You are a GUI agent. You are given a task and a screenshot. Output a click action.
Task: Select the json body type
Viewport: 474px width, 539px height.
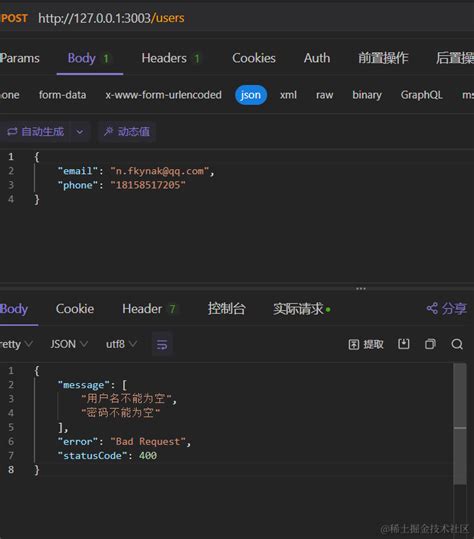pos(251,95)
